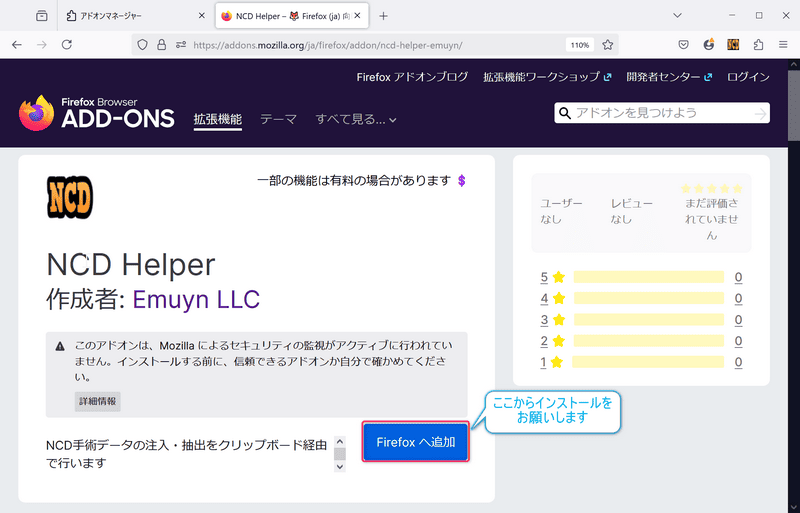
Task: Click the 3 star rating row link
Action: [x=553, y=320]
